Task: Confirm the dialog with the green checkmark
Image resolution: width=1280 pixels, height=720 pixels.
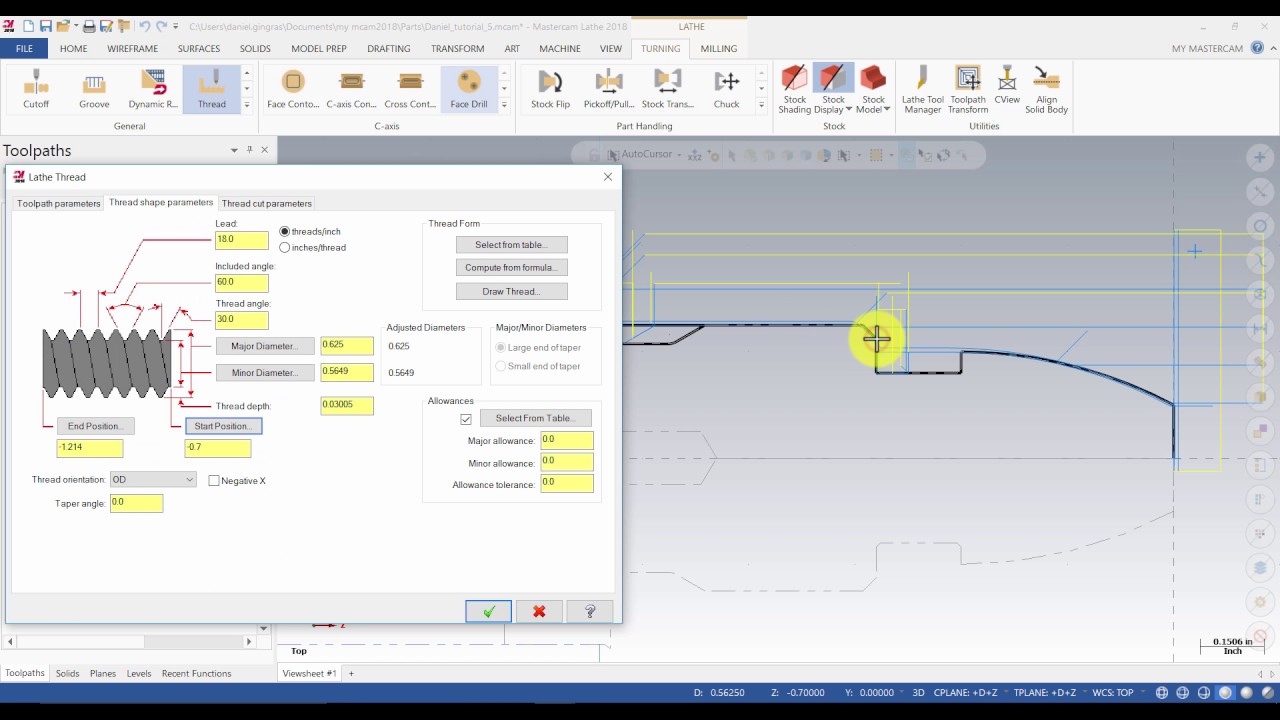Action: pos(488,611)
